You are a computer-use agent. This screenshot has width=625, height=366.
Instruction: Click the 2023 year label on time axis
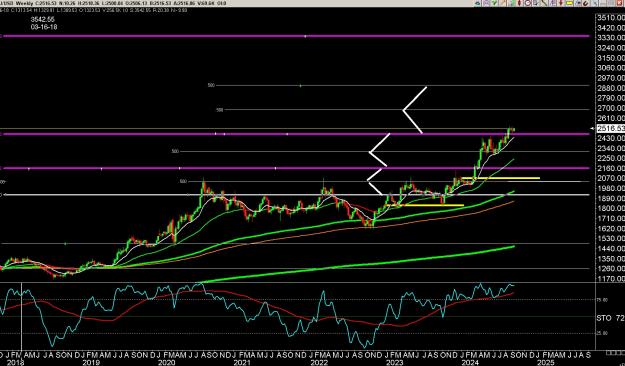(x=395, y=362)
